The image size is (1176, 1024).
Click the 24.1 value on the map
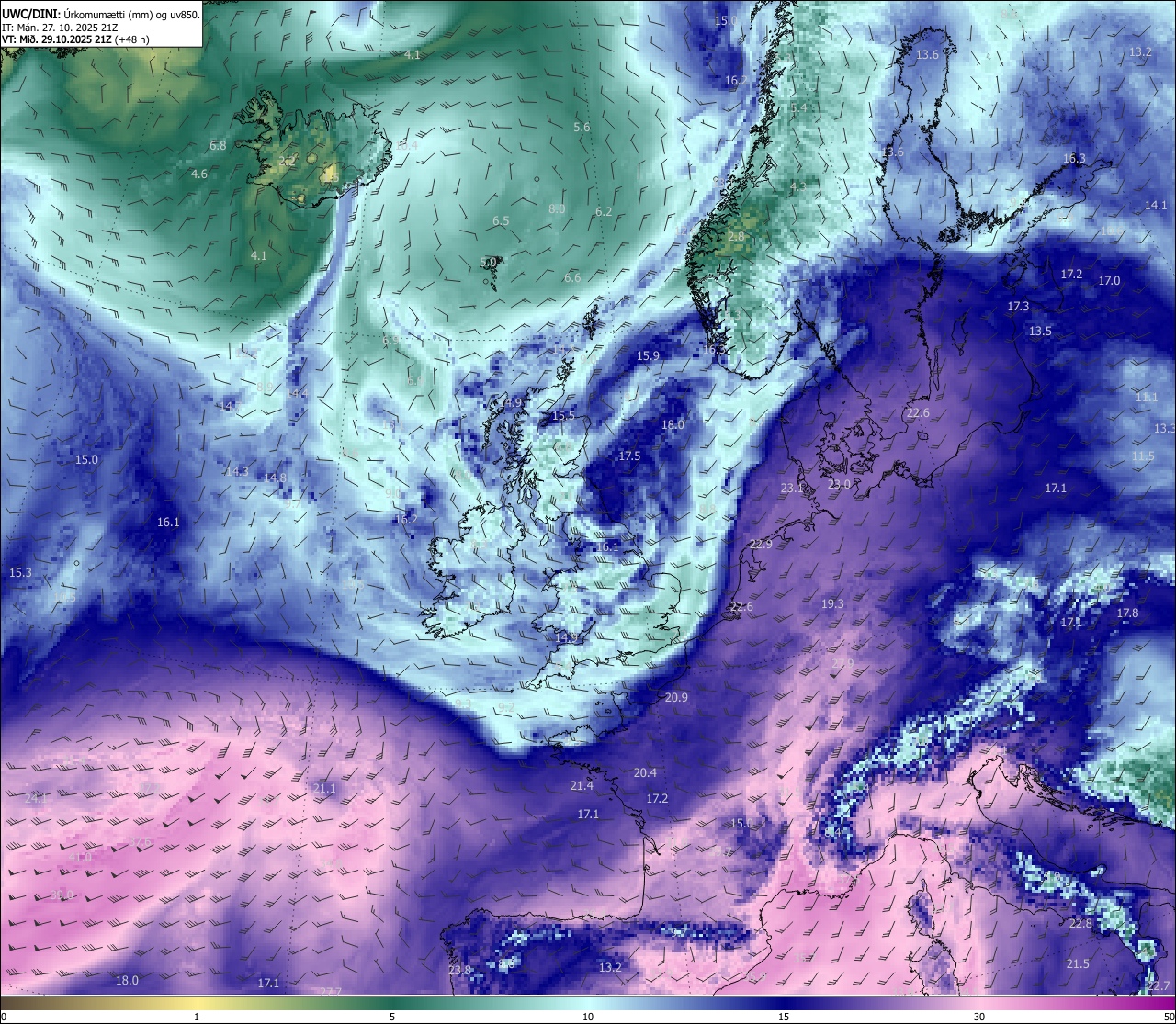(36, 798)
